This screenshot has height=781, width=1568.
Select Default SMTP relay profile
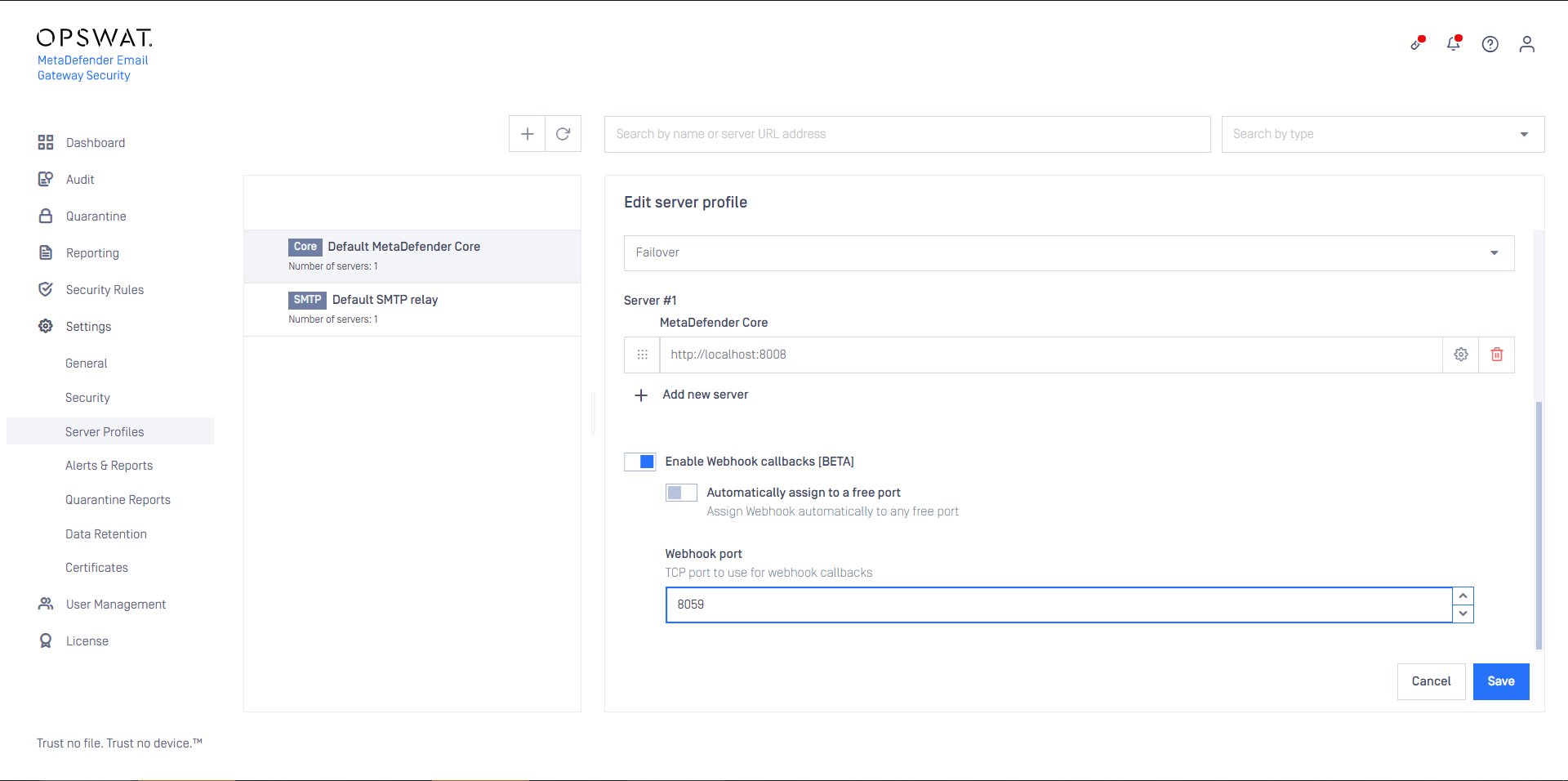point(412,310)
